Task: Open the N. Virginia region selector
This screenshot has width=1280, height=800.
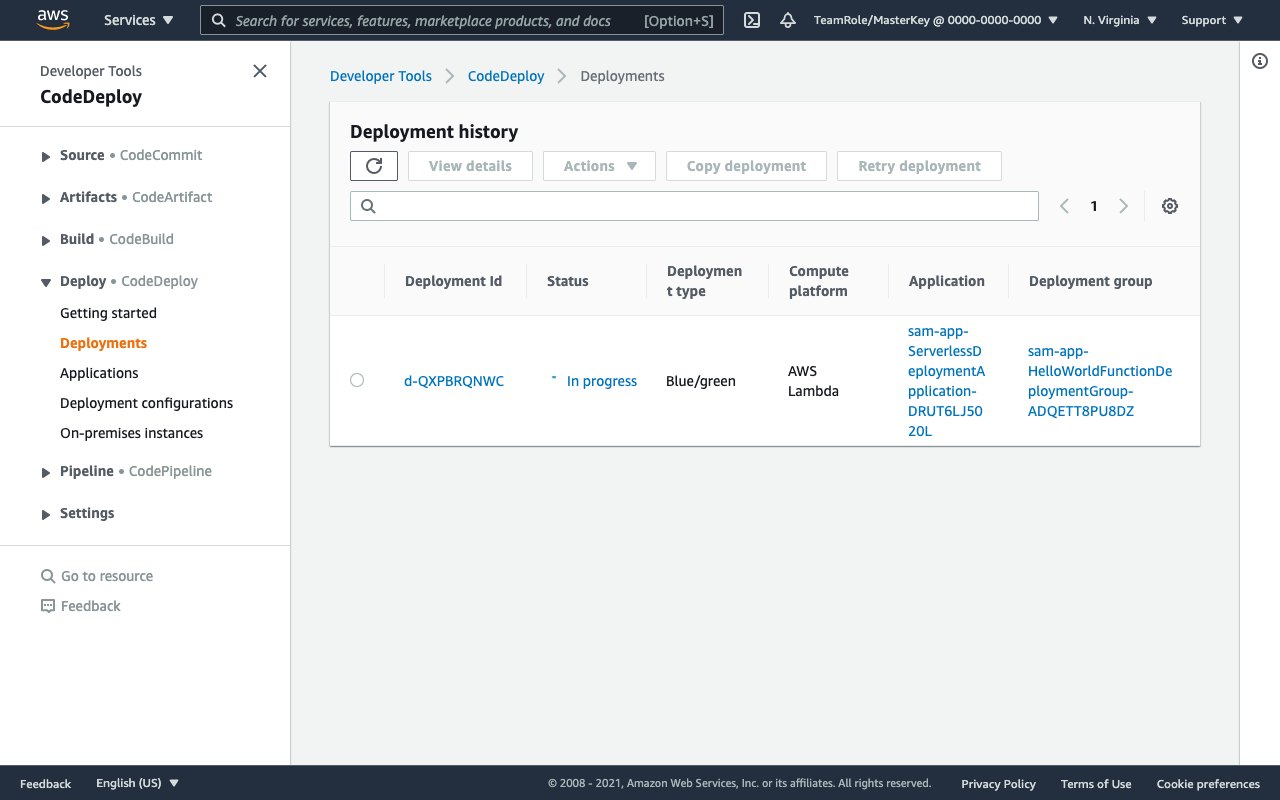Action: point(1119,20)
